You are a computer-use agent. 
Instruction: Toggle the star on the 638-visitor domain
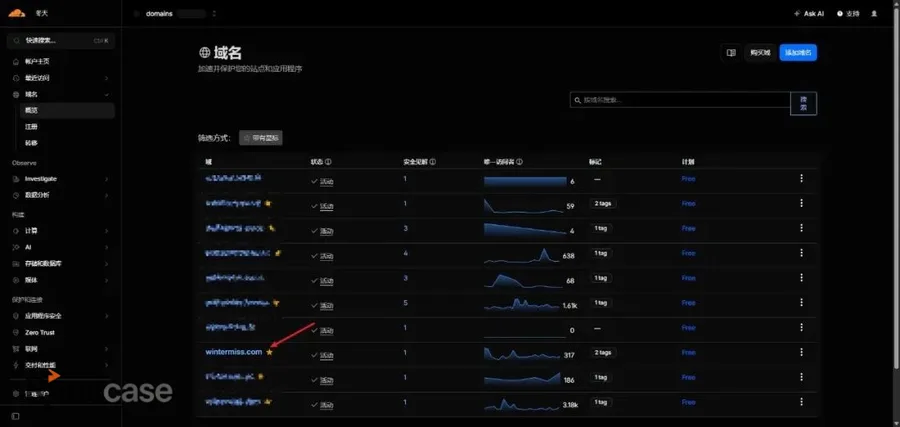coord(277,253)
